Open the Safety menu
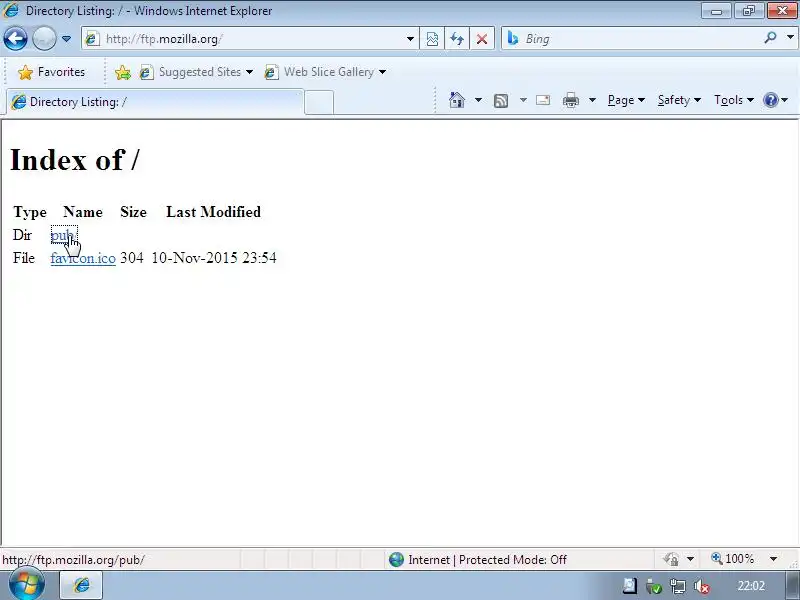The width and height of the screenshot is (800, 600). pos(679,100)
